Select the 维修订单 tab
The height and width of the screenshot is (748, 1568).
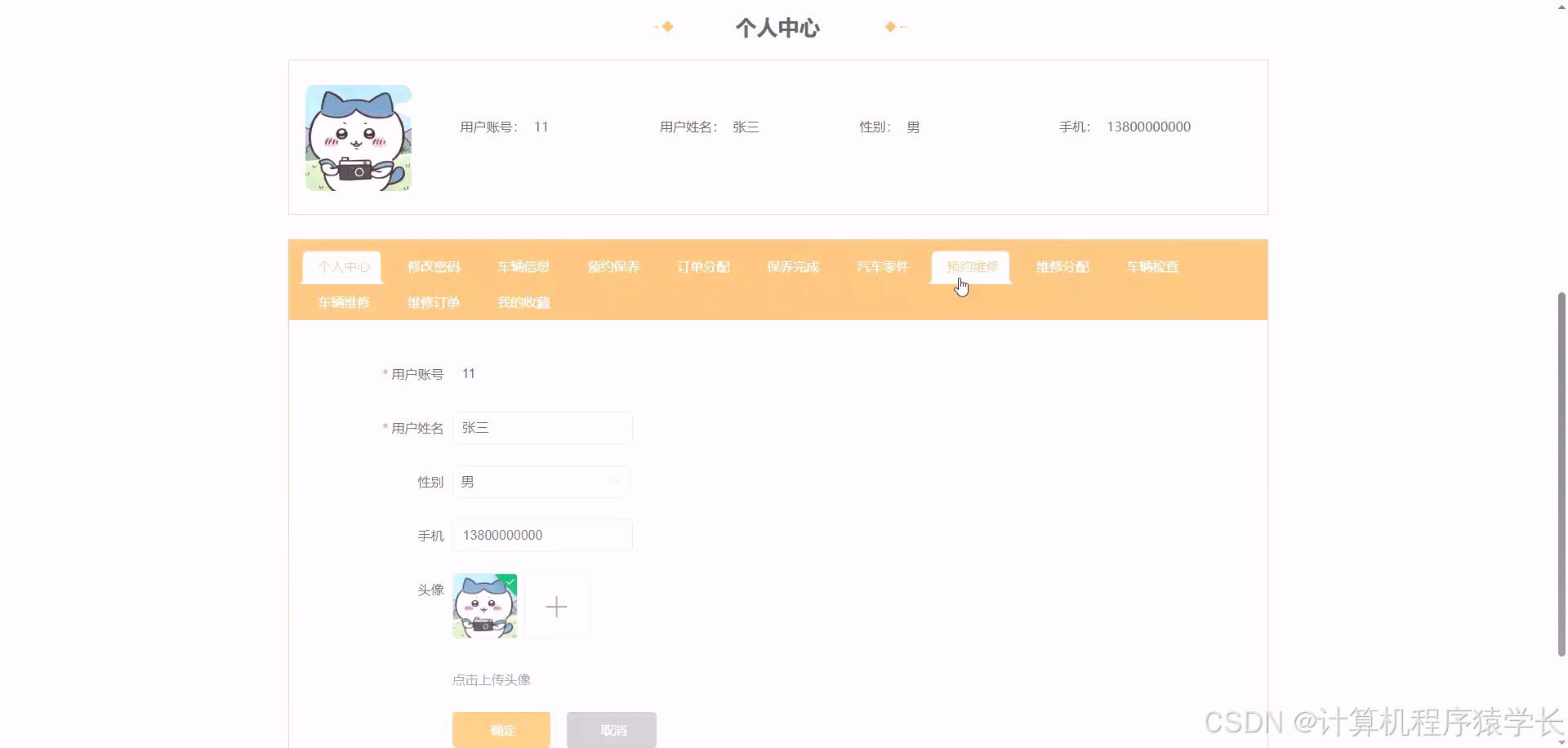coord(434,302)
